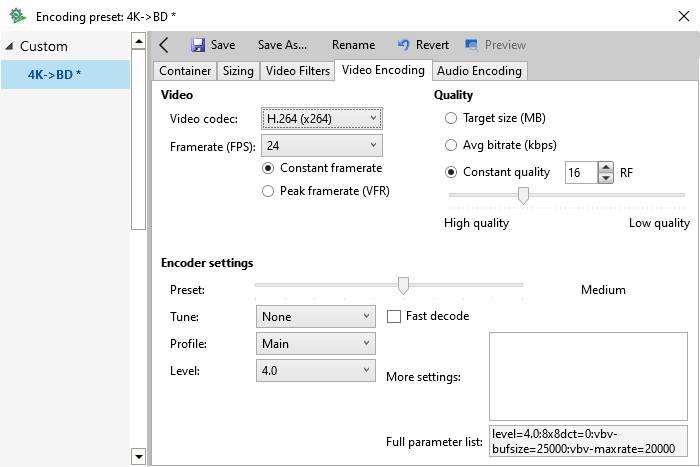Viewport: 700px width, 467px height.
Task: Open the Framerate (FPS) dropdown
Action: tap(321, 145)
